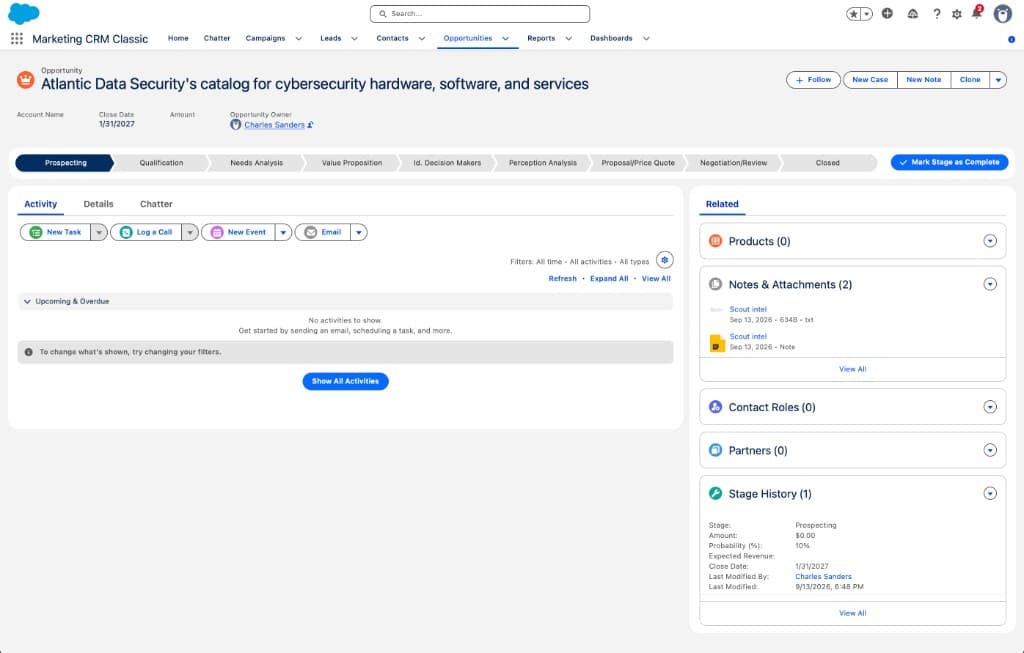Click the Notes & Attachments icon
1024x653 pixels.
tap(715, 284)
